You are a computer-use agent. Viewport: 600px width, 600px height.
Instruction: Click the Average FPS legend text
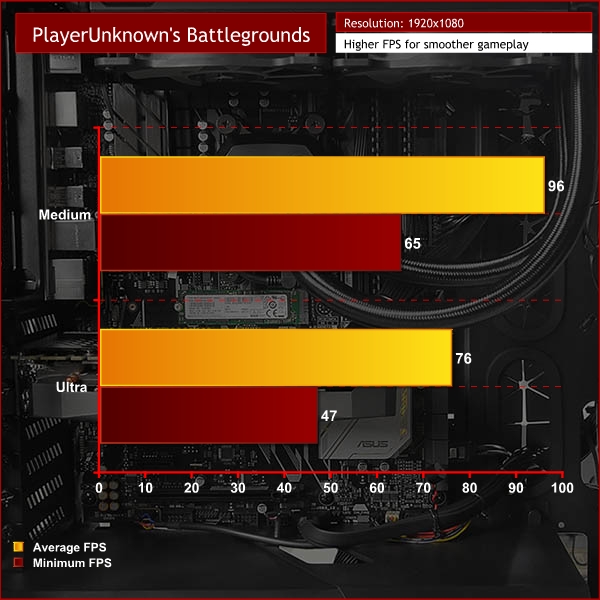click(70, 547)
